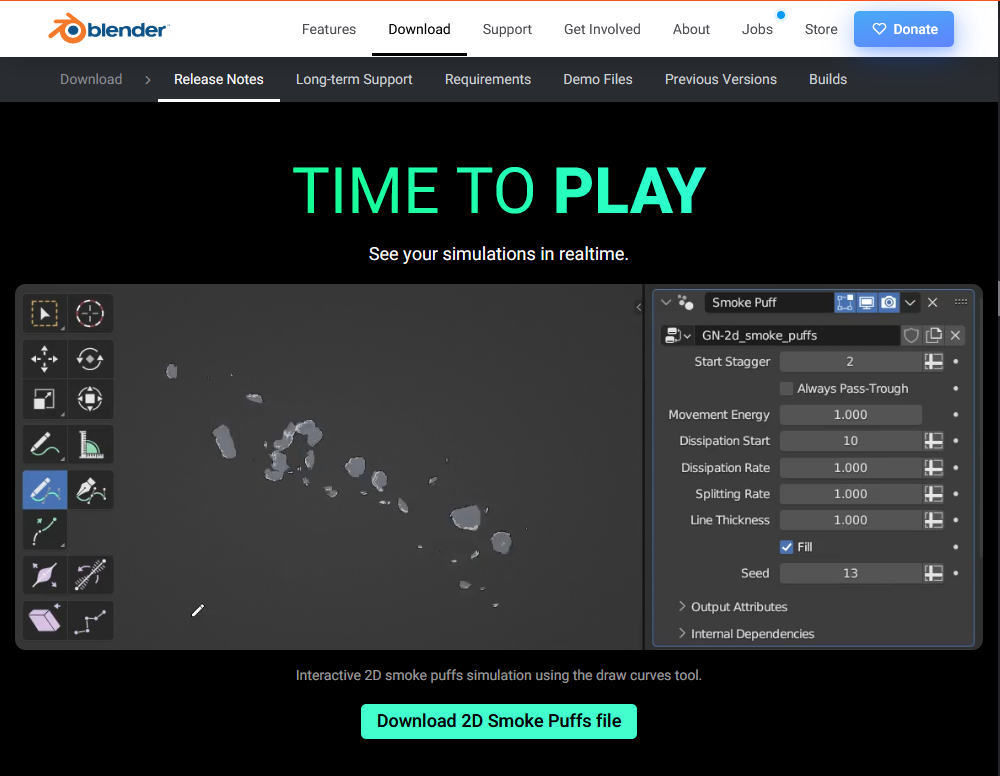Image resolution: width=1000 pixels, height=776 pixels.
Task: Select the Cursor tool
Action: pos(90,313)
